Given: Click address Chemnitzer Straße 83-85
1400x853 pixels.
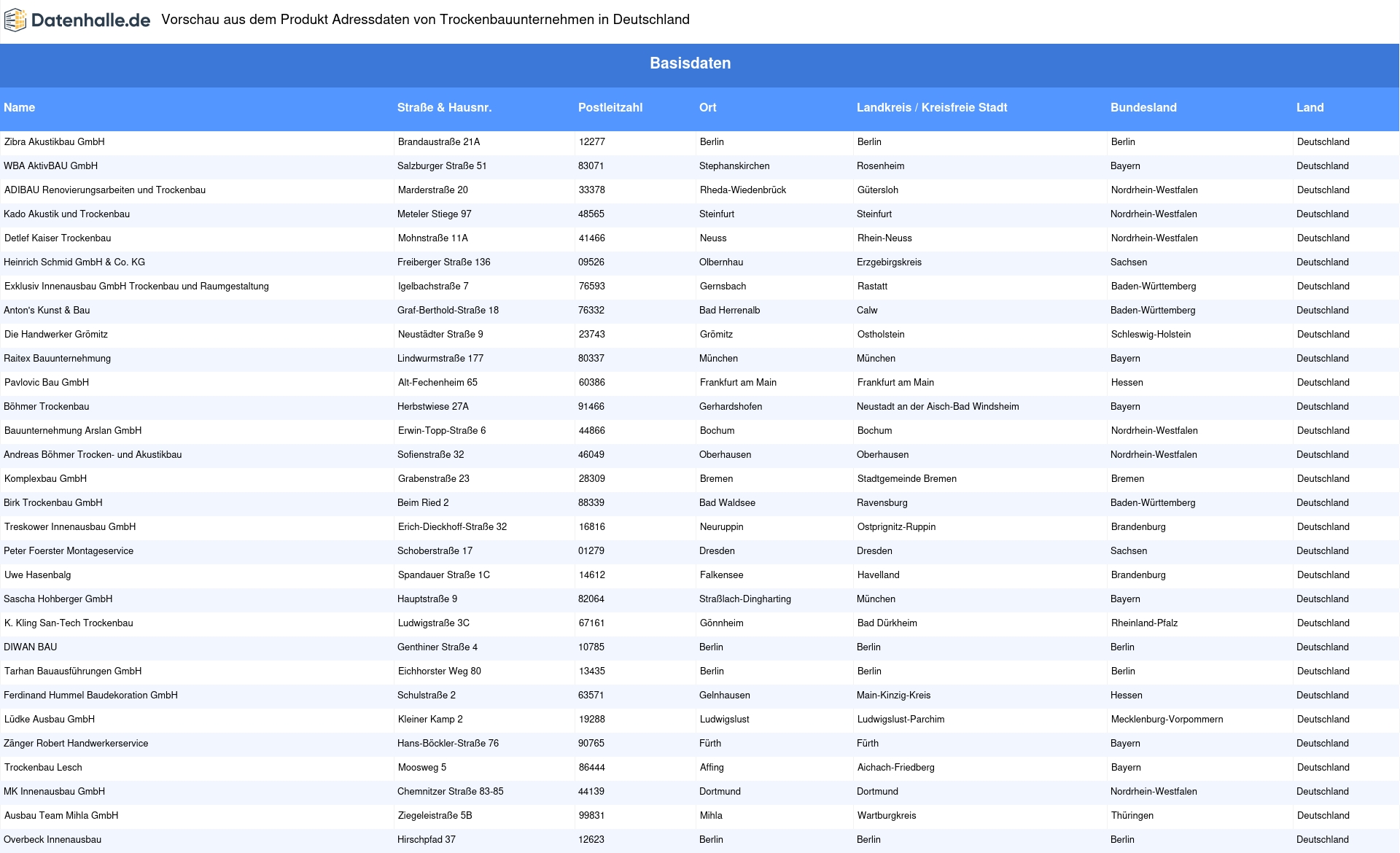Looking at the screenshot, I should 451,792.
